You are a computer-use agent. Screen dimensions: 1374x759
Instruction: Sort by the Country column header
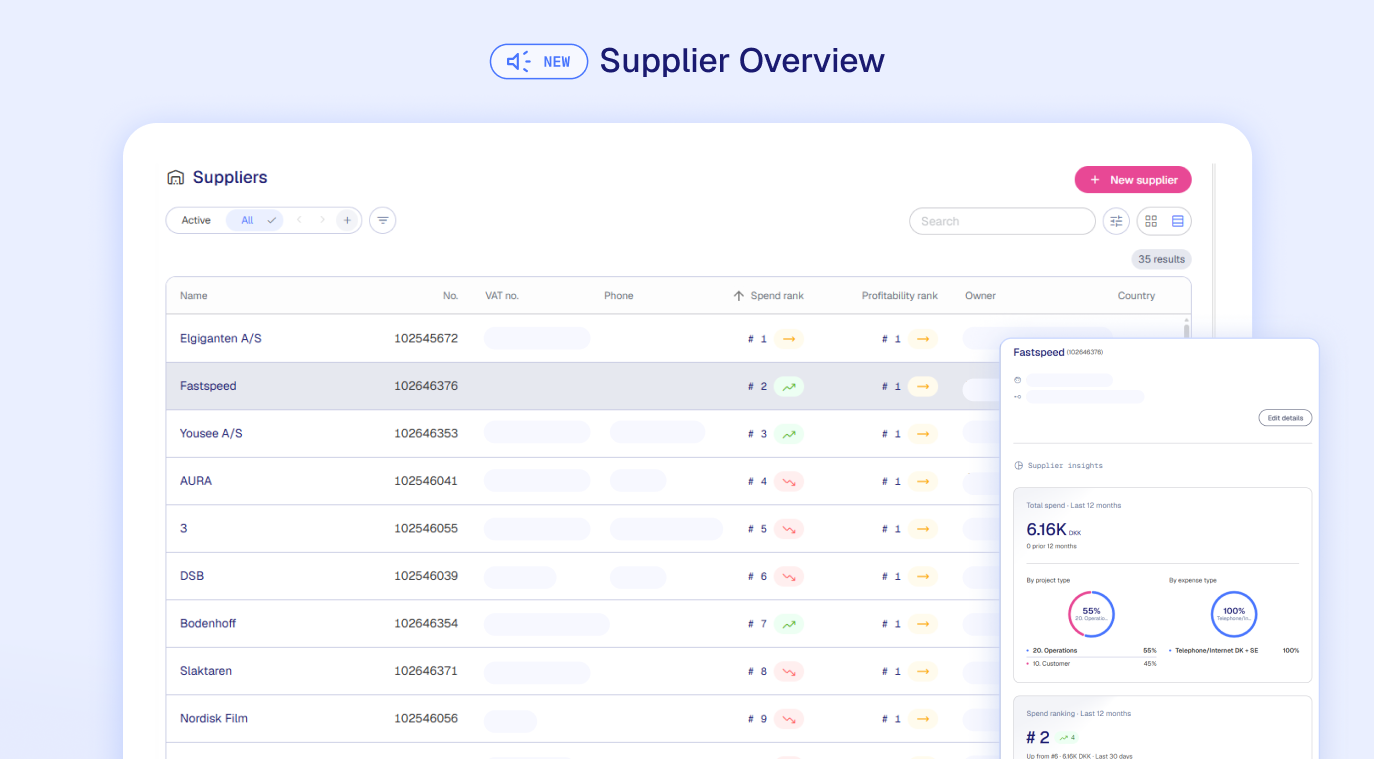tap(1136, 296)
